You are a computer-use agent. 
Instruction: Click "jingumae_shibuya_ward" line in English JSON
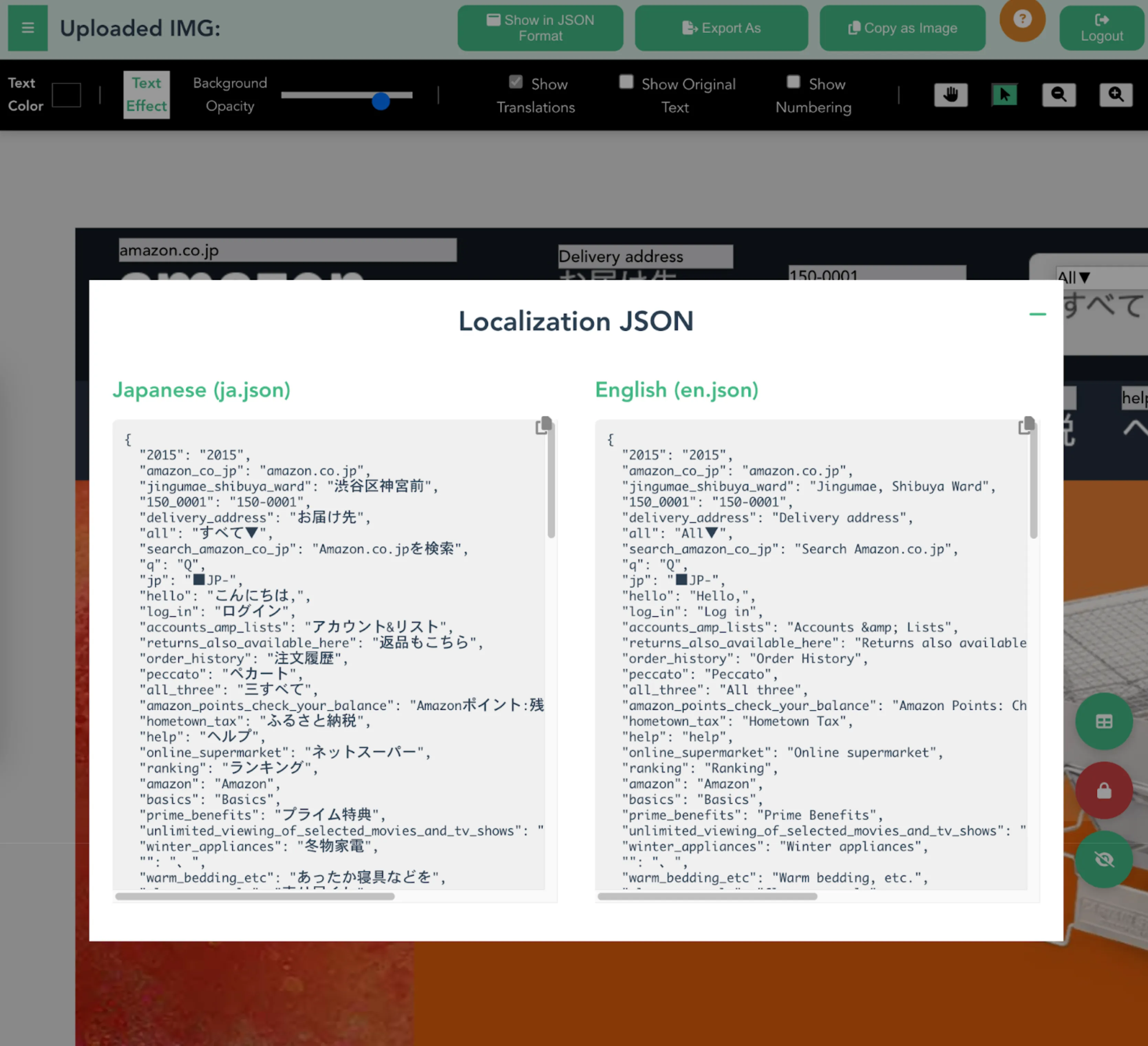pyautogui.click(x=809, y=486)
